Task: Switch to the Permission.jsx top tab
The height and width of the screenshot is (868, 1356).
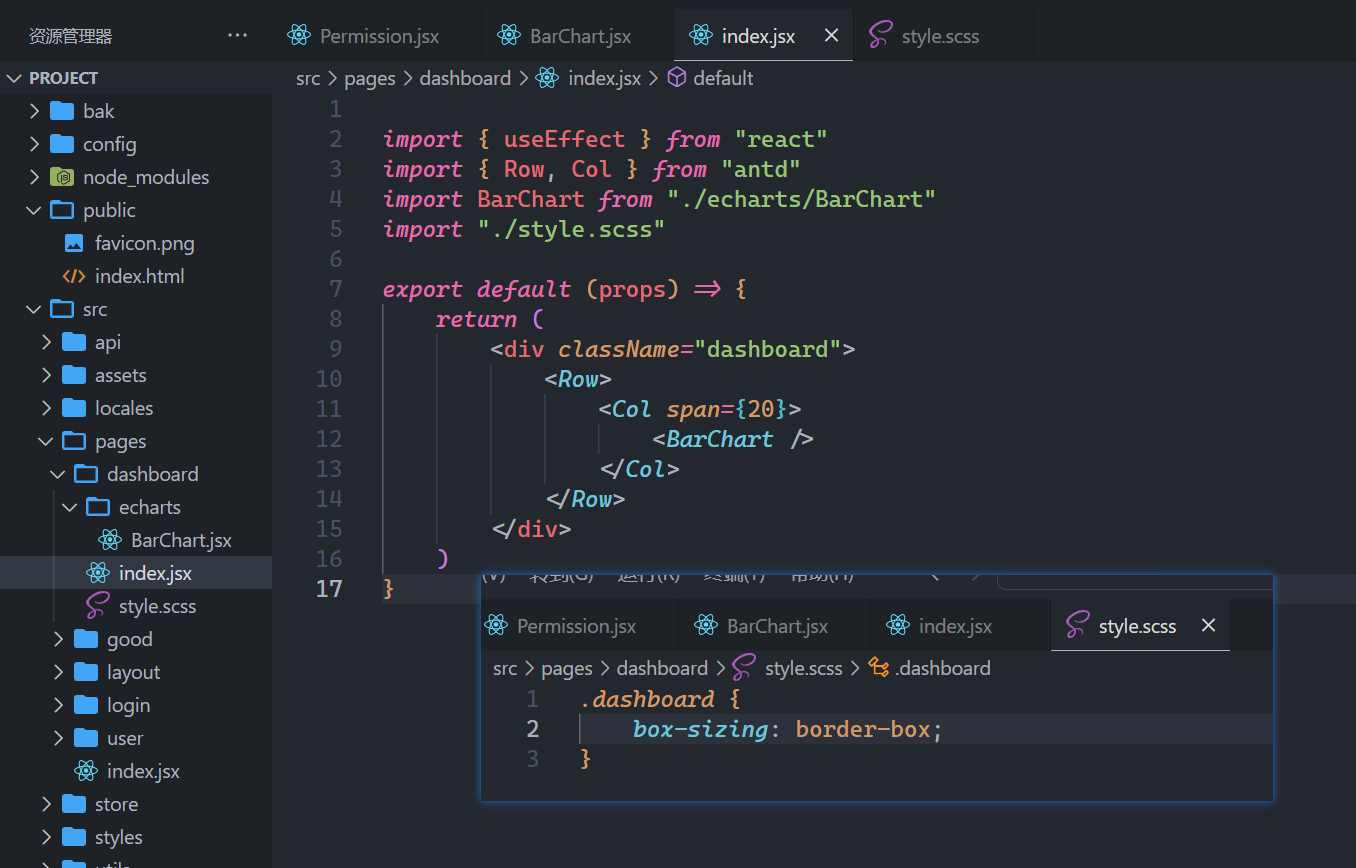Action: (x=376, y=36)
